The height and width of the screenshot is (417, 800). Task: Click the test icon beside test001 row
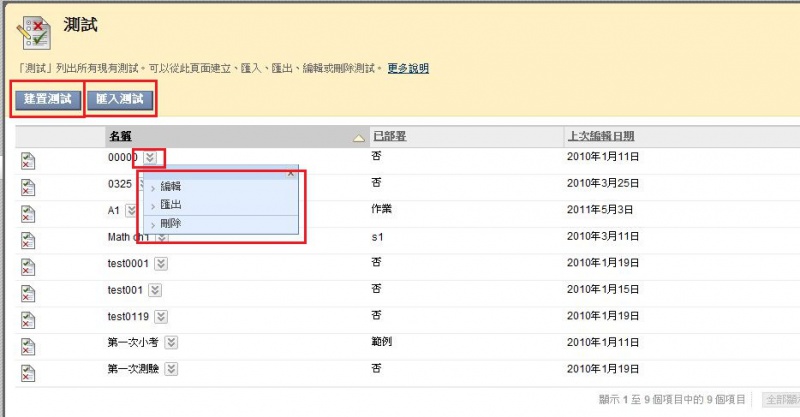28,292
